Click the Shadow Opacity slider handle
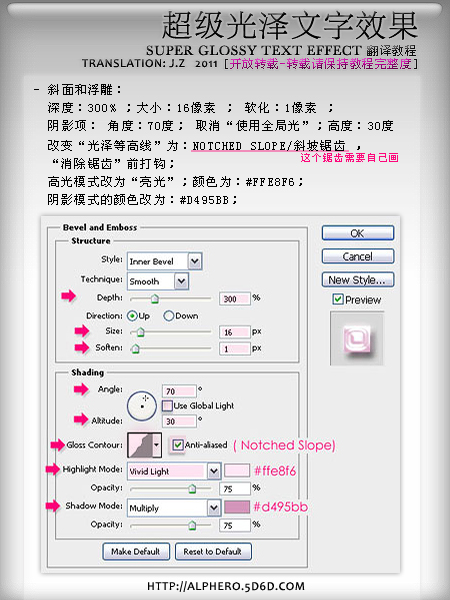Image resolution: width=450 pixels, height=600 pixels. 192,525
